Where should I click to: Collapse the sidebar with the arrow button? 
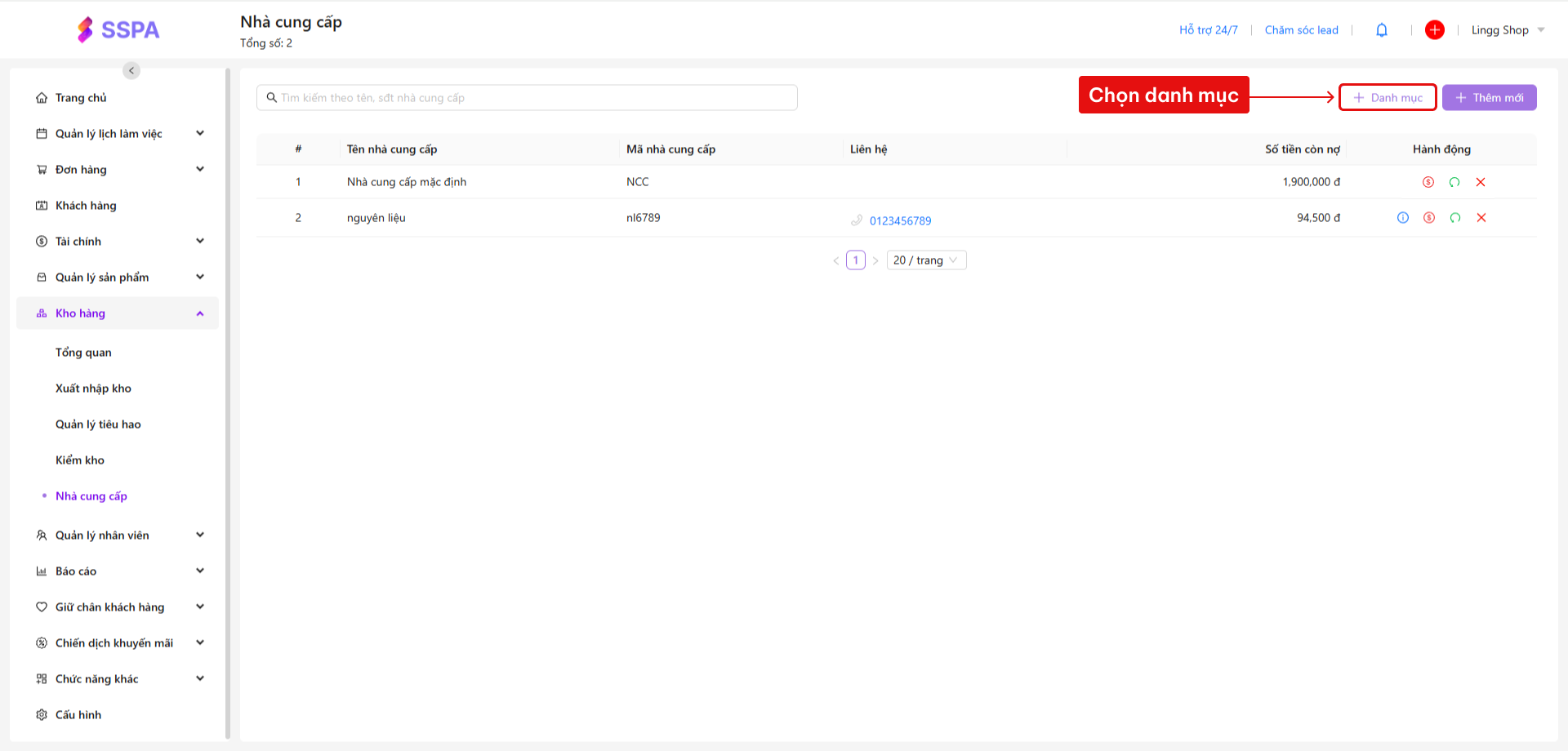click(131, 71)
